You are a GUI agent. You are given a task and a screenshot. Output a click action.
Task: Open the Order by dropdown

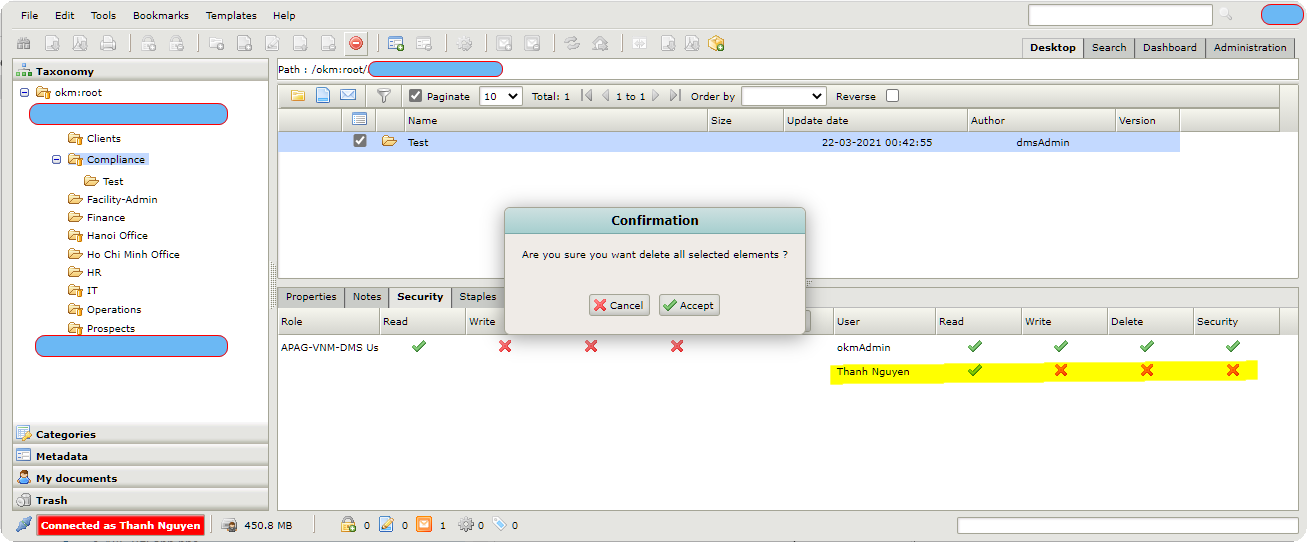coord(783,96)
